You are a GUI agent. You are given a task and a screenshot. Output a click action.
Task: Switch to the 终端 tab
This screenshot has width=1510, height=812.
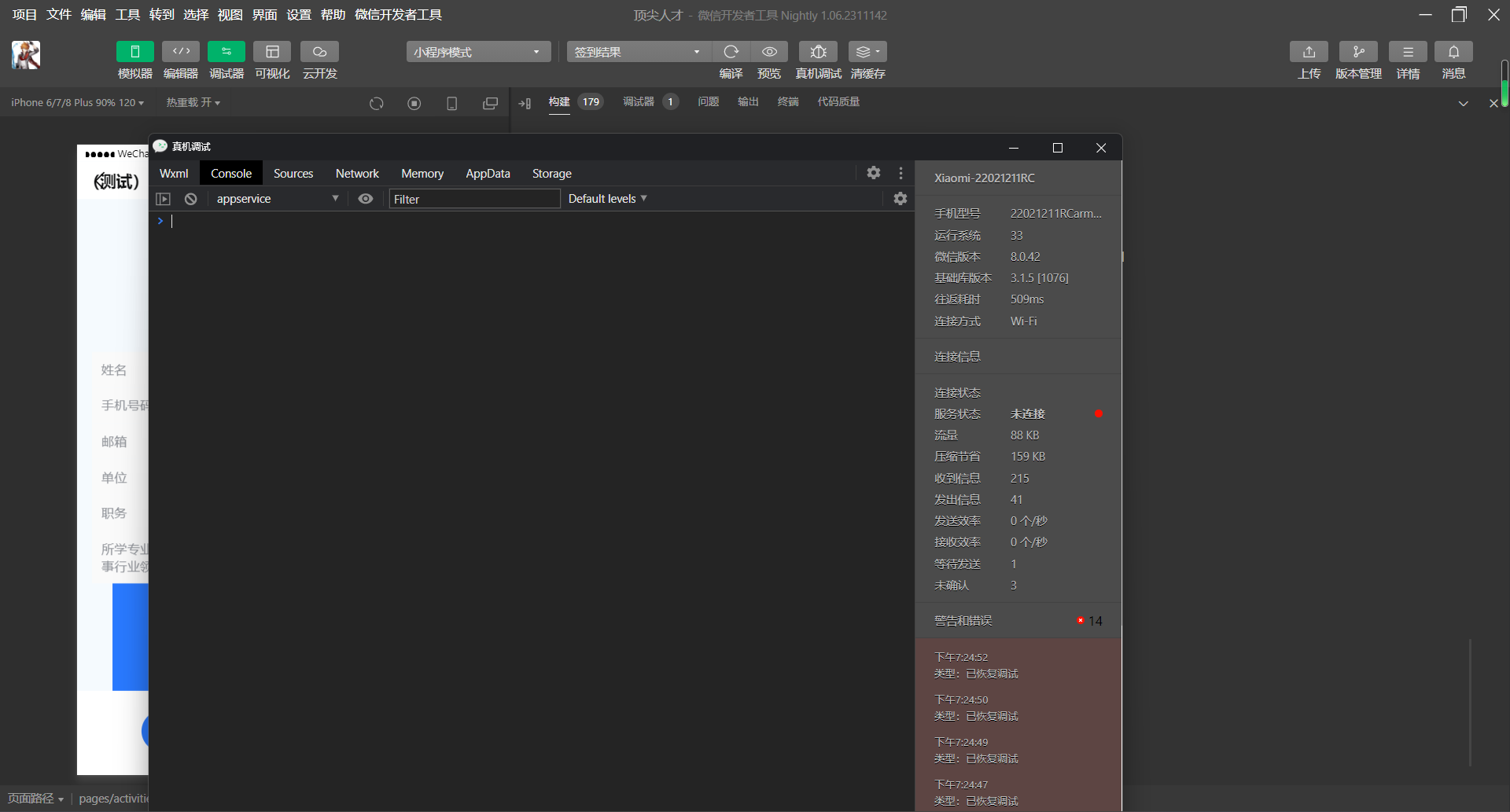click(x=788, y=102)
